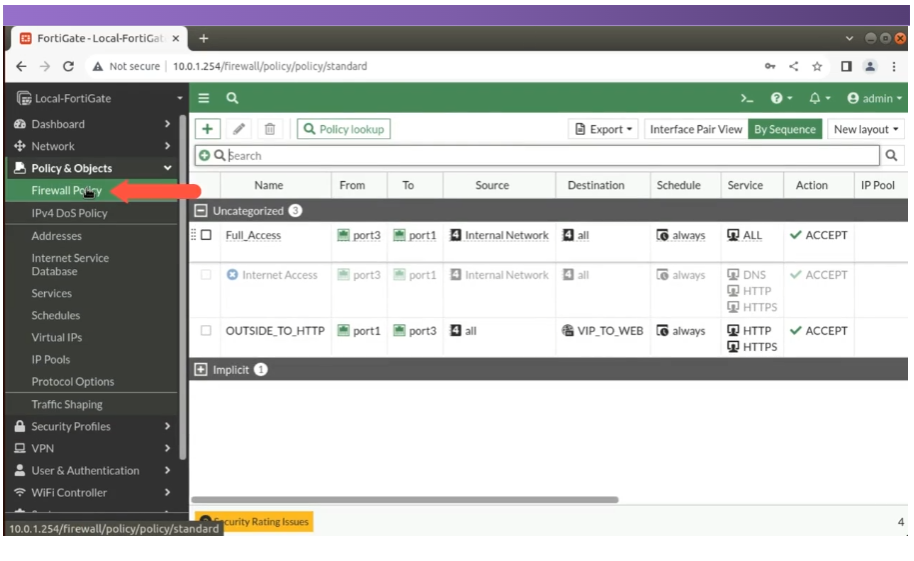914x561 pixels.
Task: Open the browser three-dot menu
Action: (894, 66)
